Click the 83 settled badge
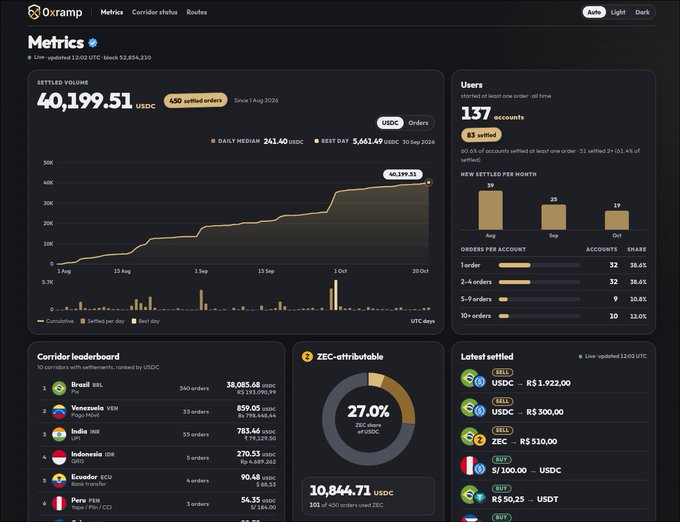680x522 pixels. (x=481, y=135)
